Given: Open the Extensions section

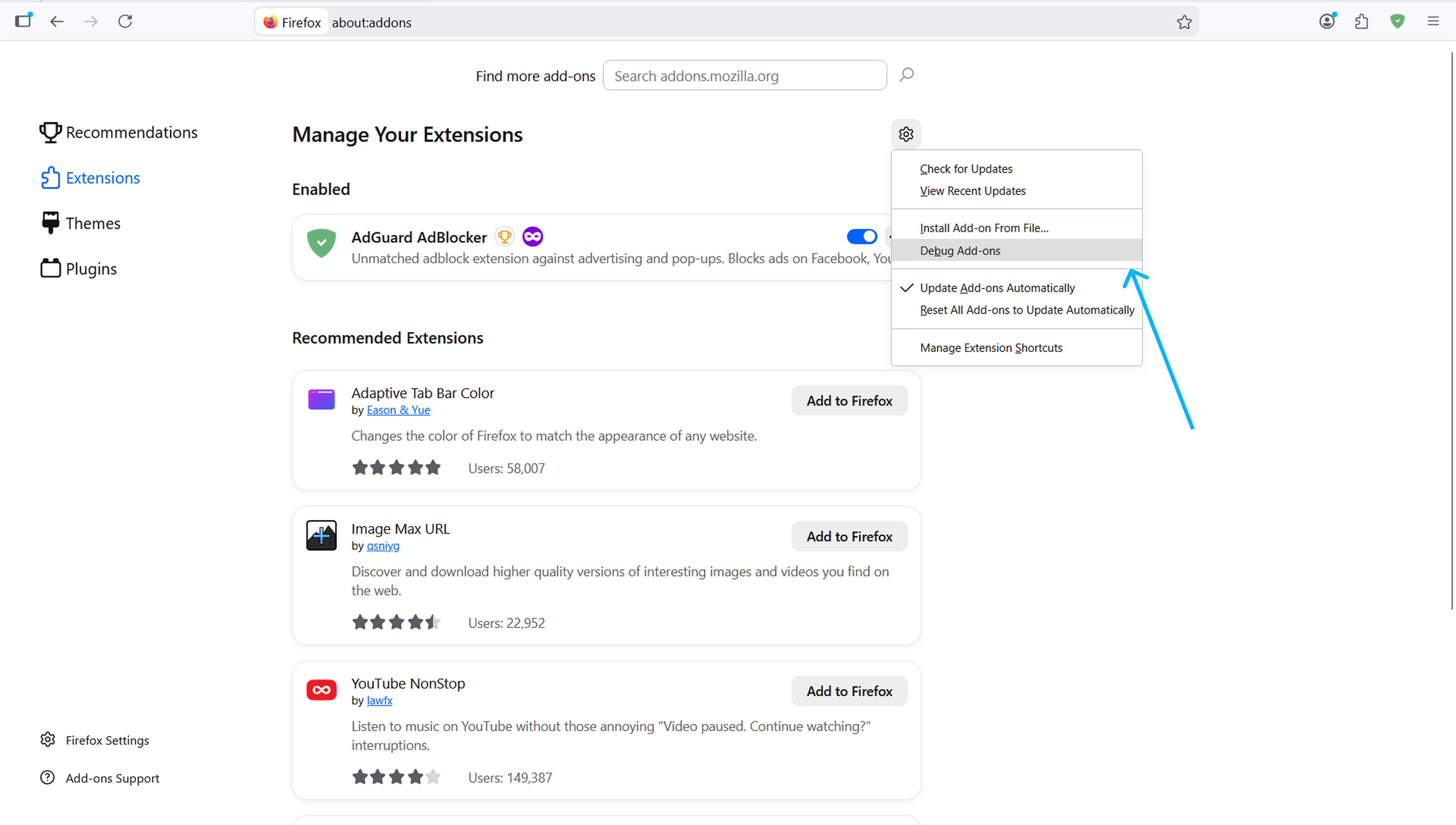Looking at the screenshot, I should [x=90, y=178].
